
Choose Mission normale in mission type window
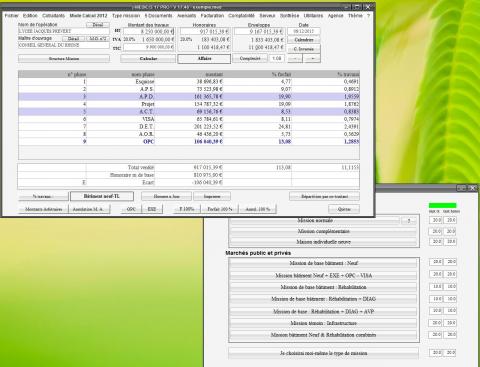(315, 221)
